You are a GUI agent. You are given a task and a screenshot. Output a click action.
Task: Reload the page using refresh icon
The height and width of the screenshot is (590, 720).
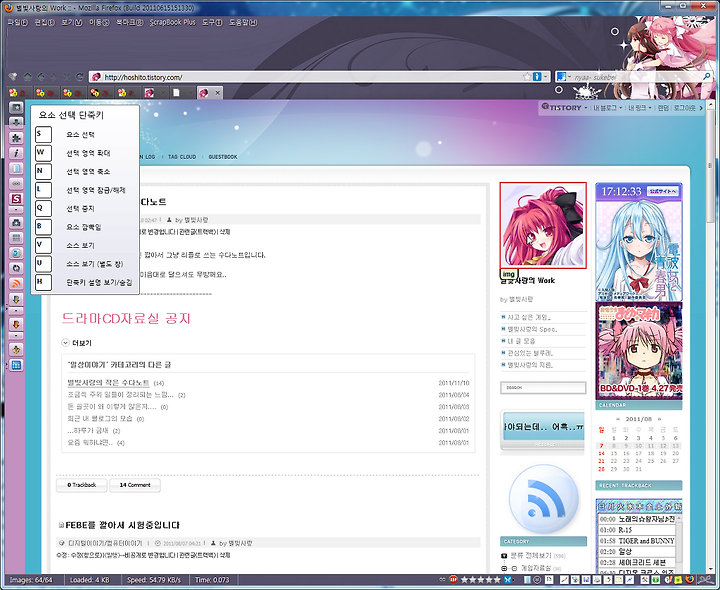tap(79, 77)
